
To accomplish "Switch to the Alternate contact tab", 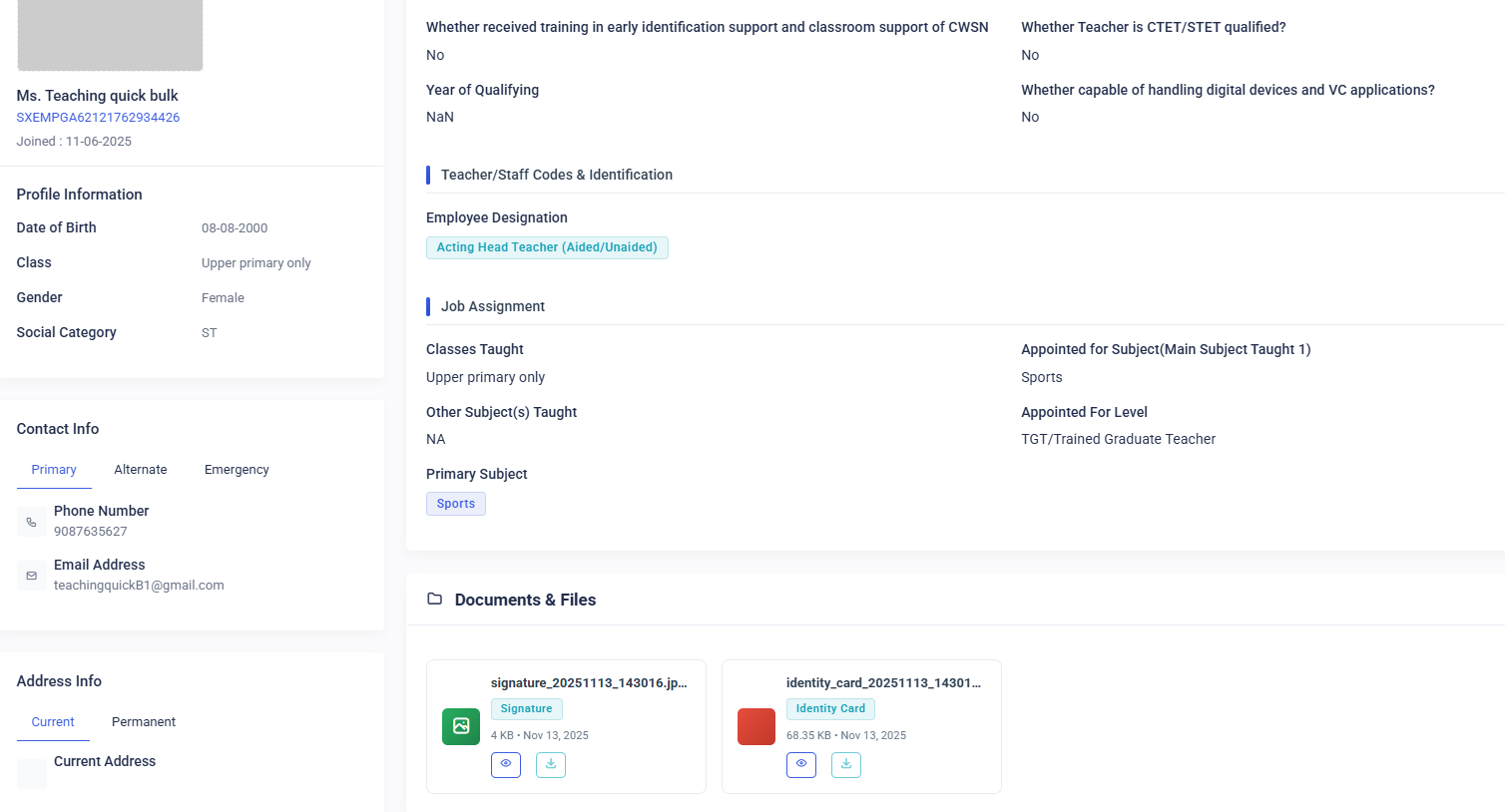I will (141, 470).
